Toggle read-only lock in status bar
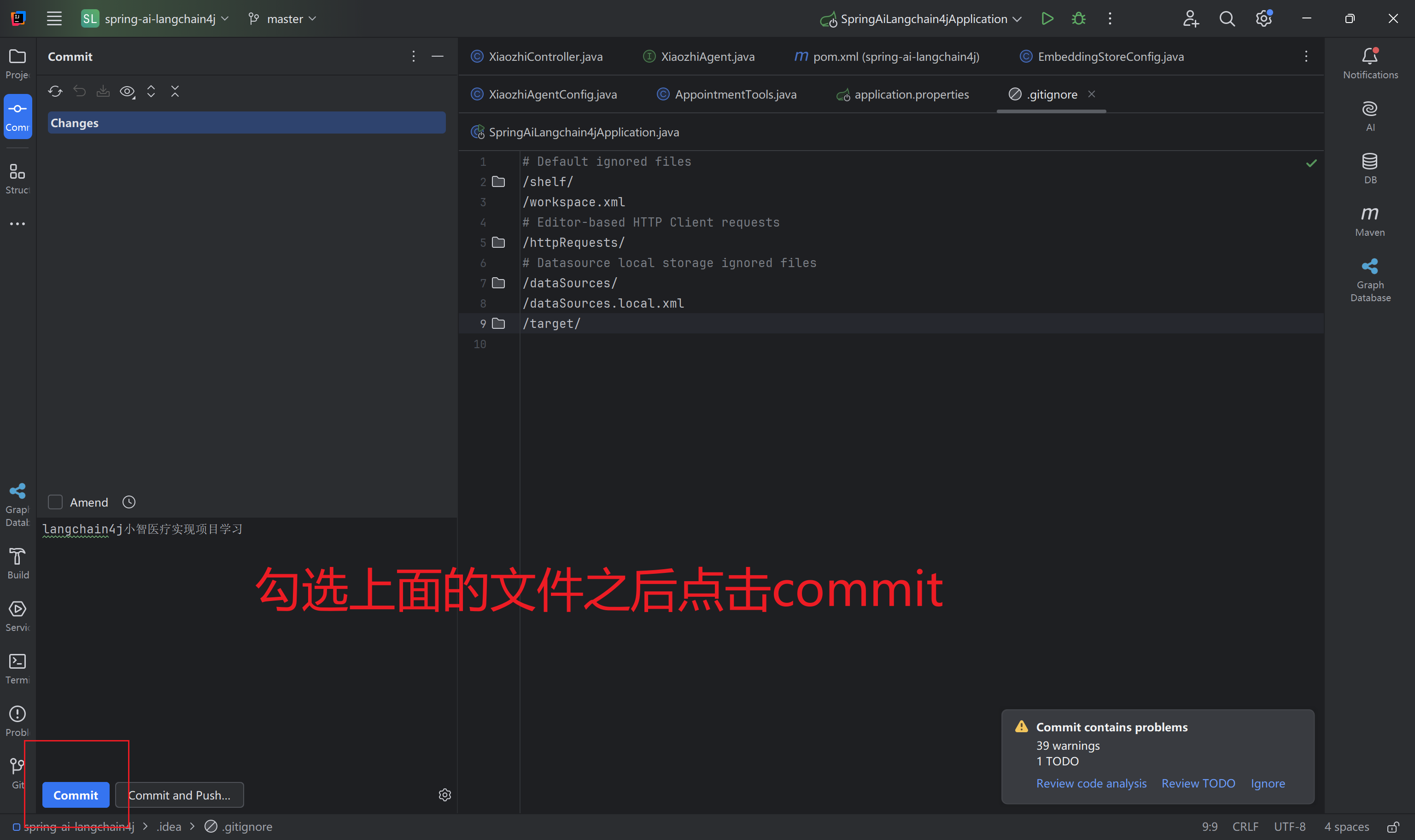Viewport: 1415px width, 840px height. click(x=1393, y=827)
